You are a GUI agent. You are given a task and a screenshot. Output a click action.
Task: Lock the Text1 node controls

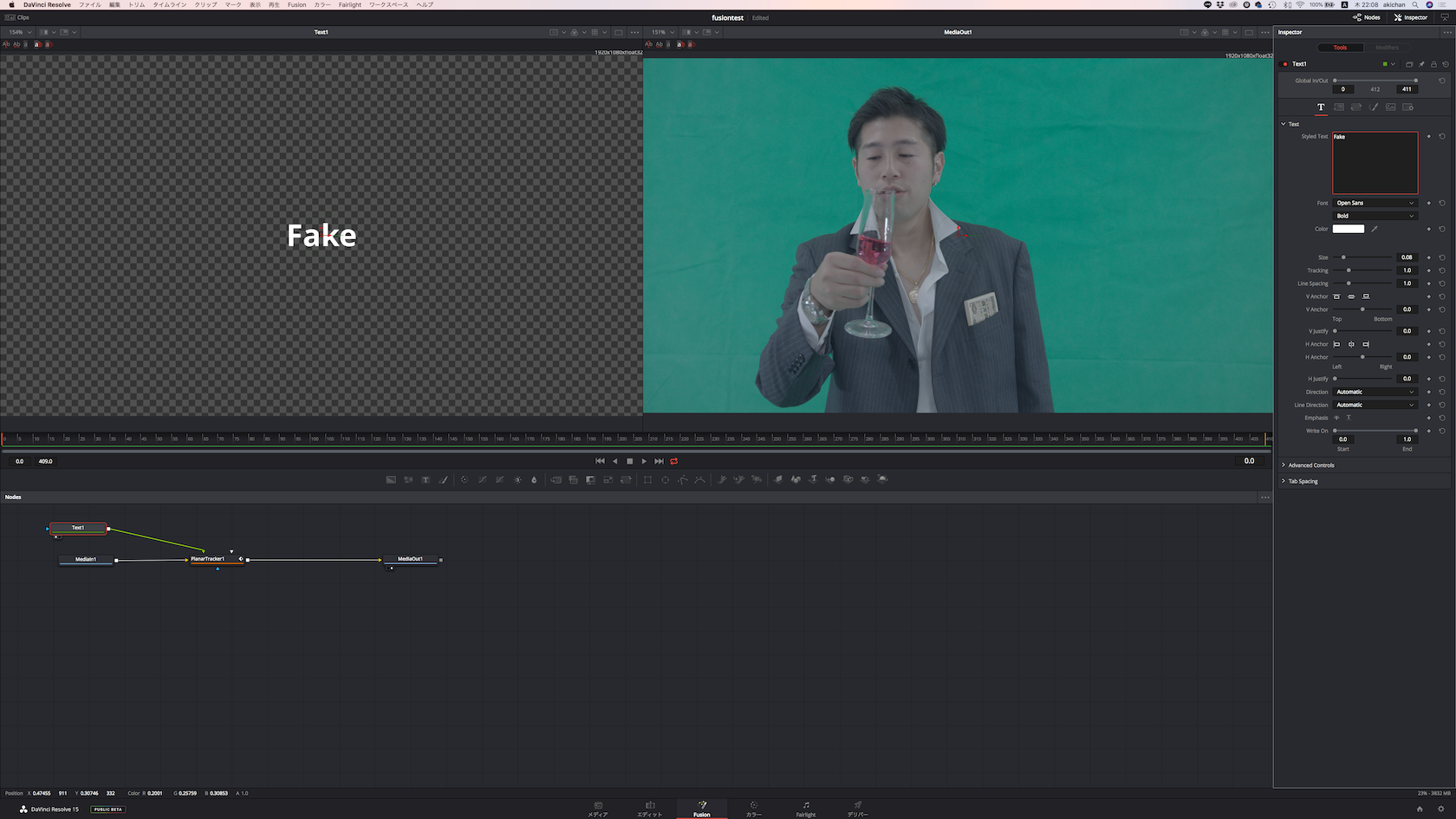1433,64
